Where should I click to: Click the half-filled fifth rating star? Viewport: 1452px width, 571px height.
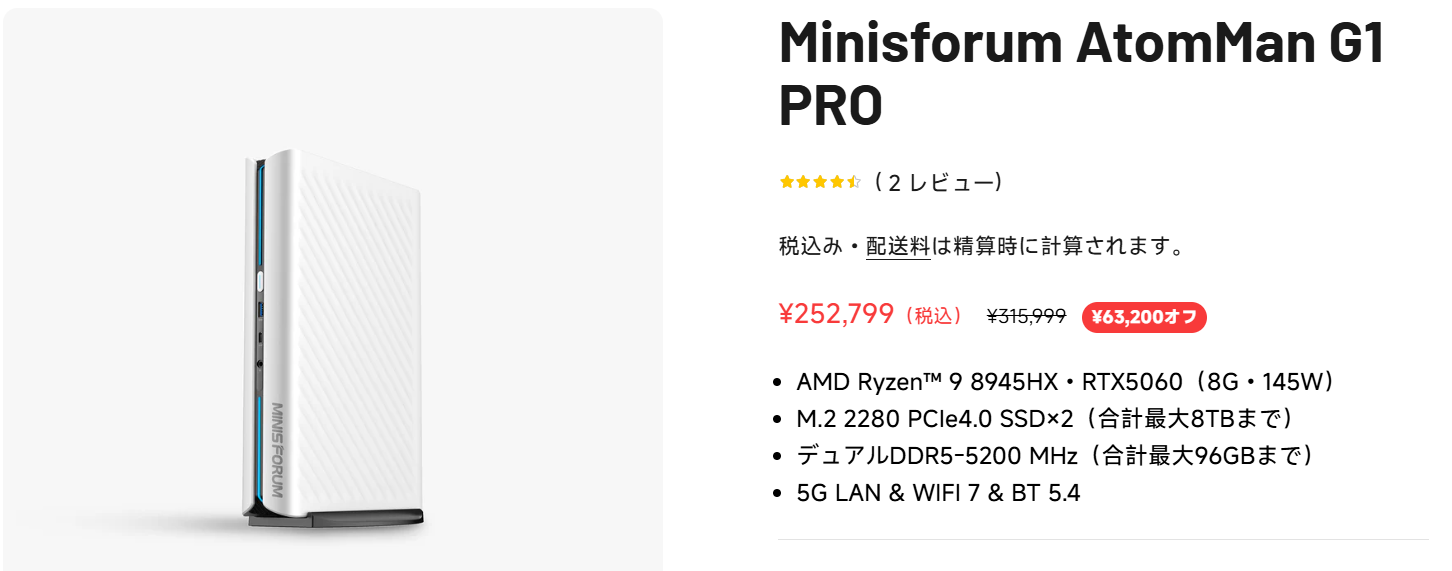tap(854, 182)
